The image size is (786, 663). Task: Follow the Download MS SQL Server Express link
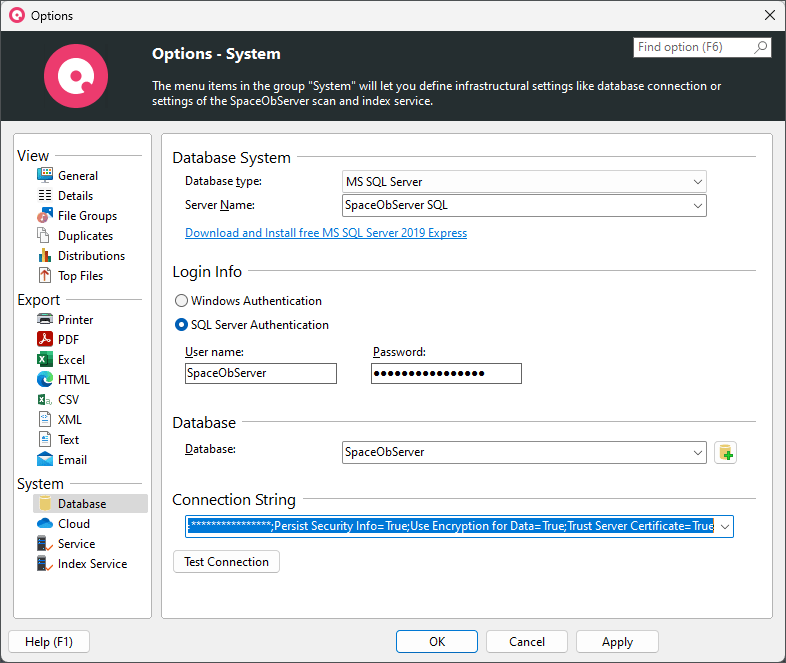[x=326, y=233]
